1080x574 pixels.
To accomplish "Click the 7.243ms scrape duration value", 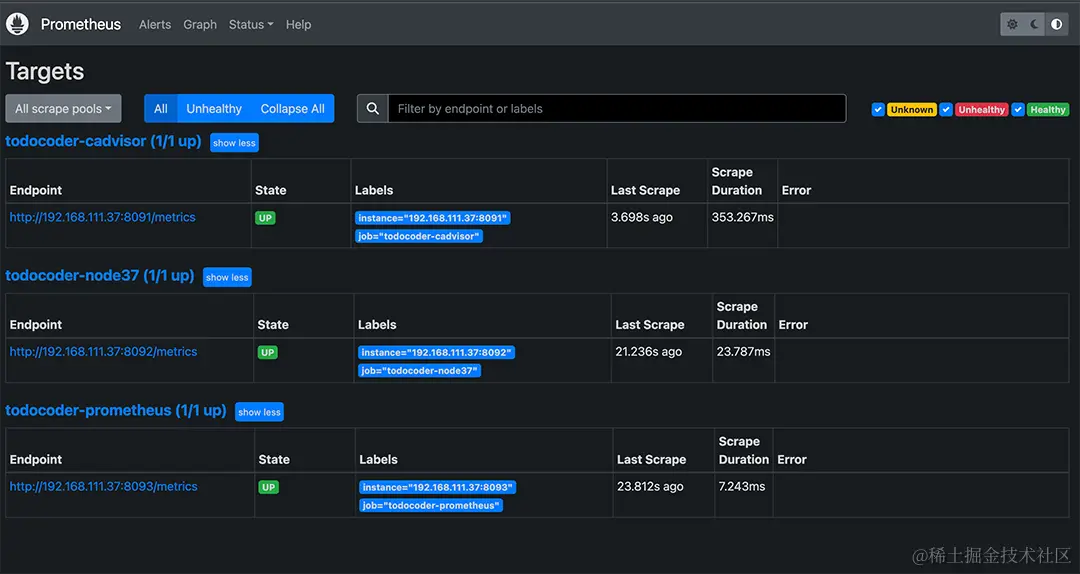I will (742, 486).
